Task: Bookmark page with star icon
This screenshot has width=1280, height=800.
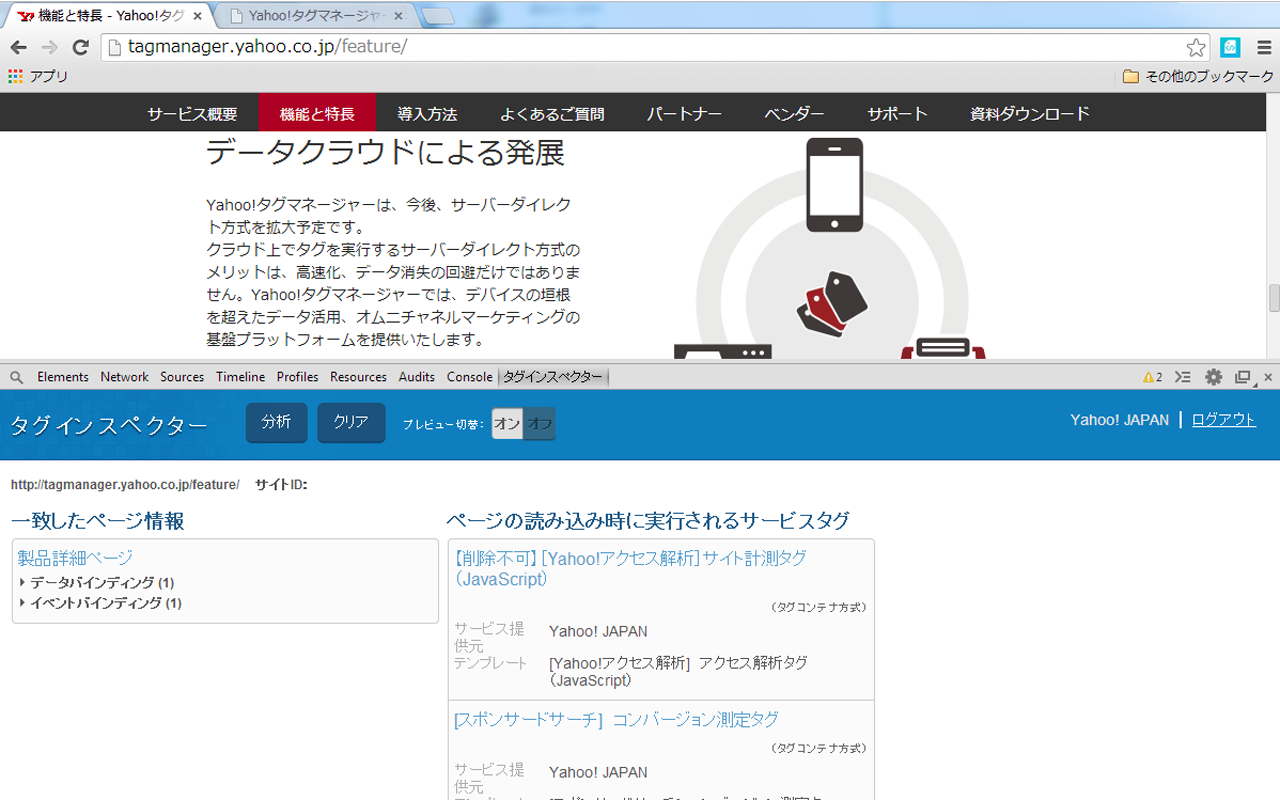Action: point(1196,47)
